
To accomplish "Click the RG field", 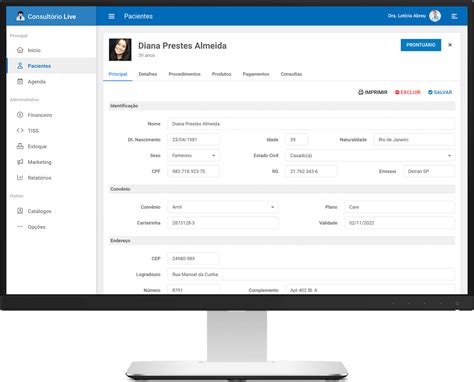I will pos(311,171).
